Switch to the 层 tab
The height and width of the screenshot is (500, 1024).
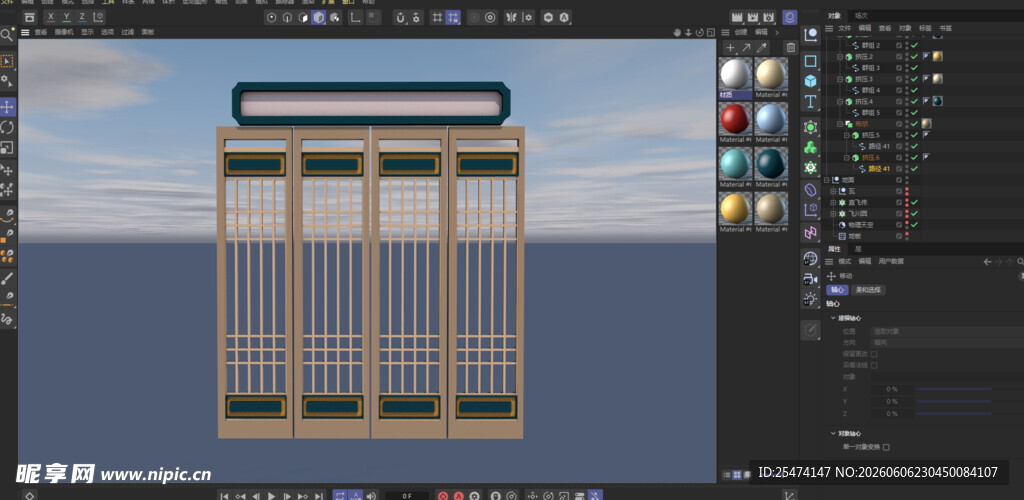(858, 249)
